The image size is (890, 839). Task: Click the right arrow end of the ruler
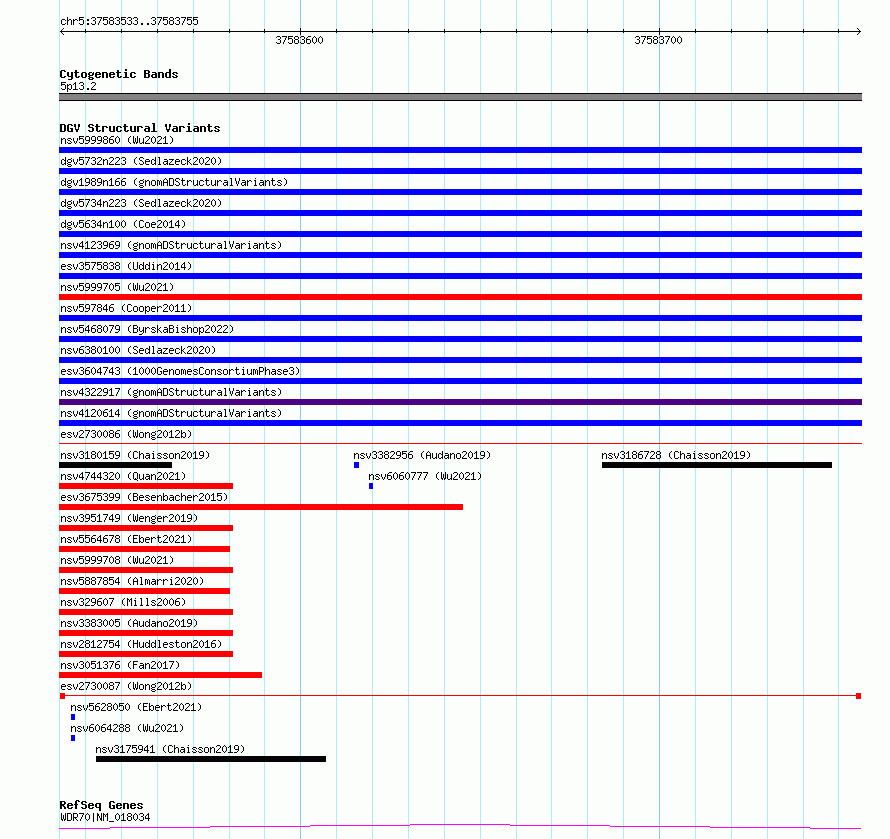(858, 31)
